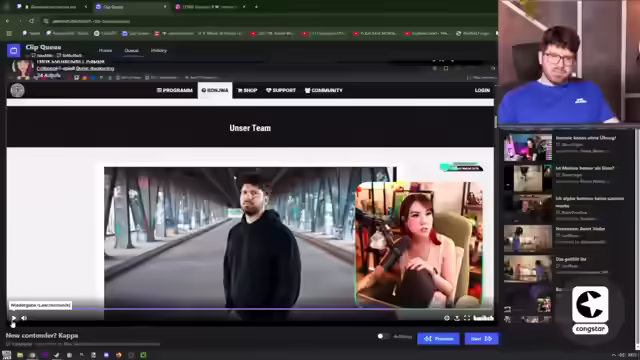Open the History tab
The height and width of the screenshot is (360, 640).
tap(159, 51)
